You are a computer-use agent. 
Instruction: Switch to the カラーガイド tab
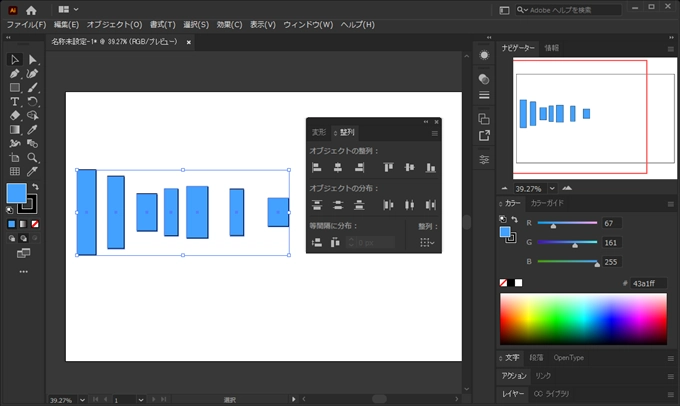(x=547, y=203)
